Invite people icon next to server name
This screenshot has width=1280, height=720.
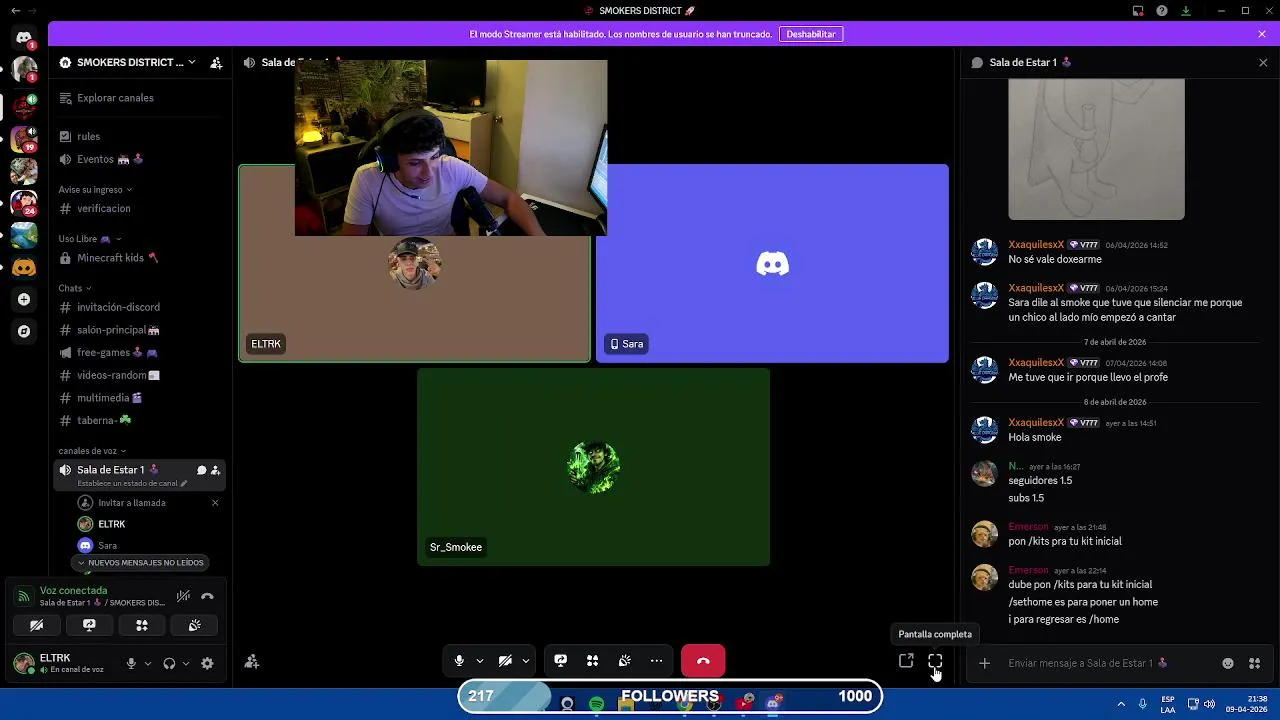point(216,62)
